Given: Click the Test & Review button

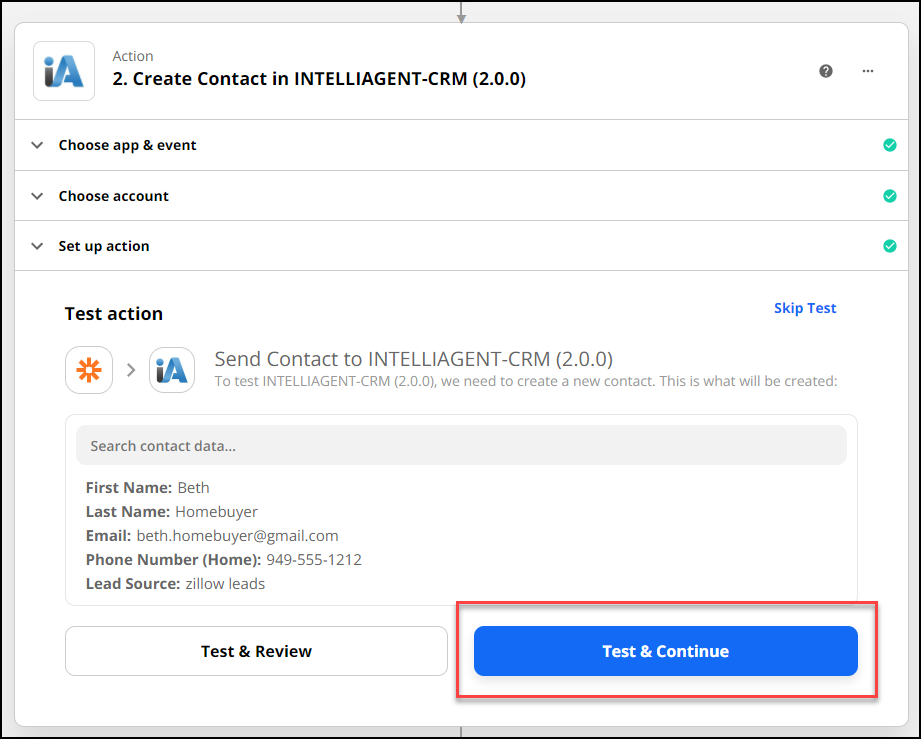Looking at the screenshot, I should pos(256,651).
